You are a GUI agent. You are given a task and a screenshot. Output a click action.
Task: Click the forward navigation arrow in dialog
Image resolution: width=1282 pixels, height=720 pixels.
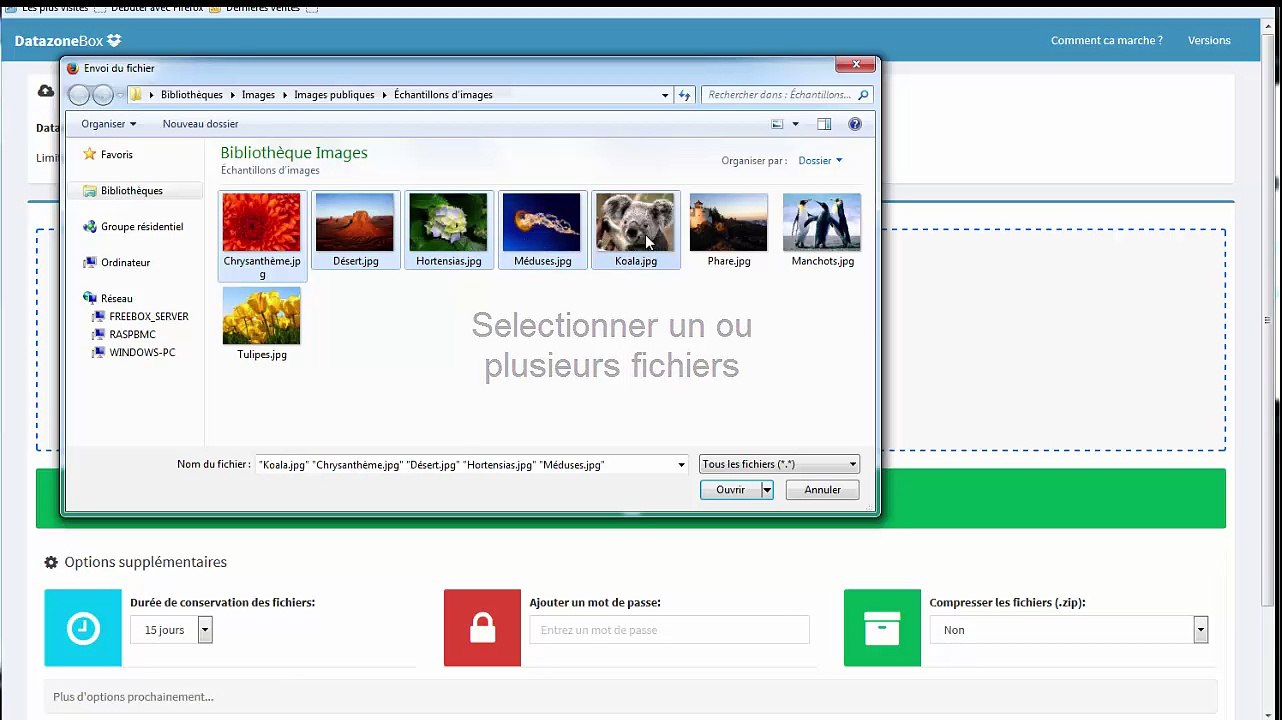pos(103,95)
